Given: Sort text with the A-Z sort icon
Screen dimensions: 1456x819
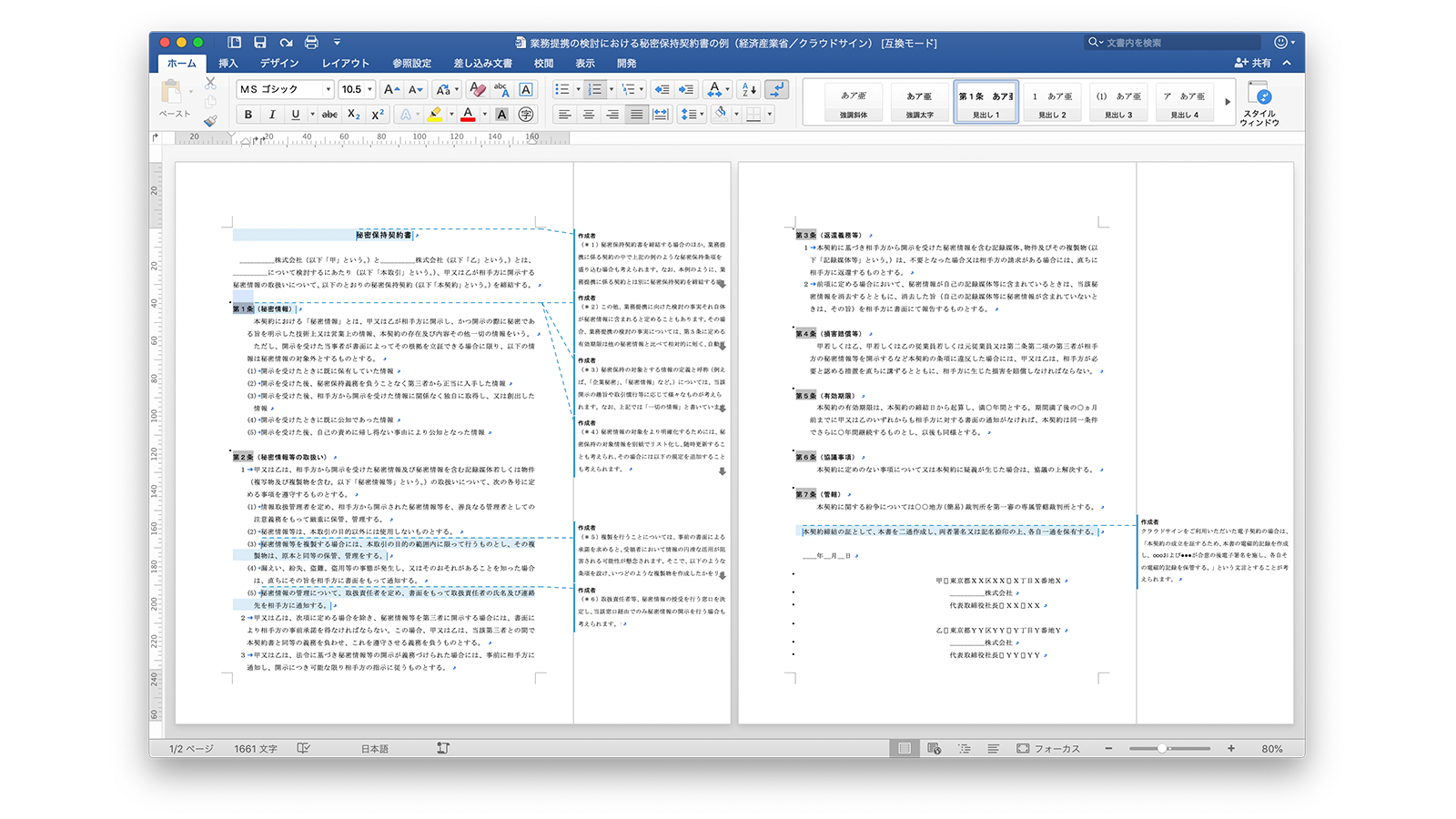Looking at the screenshot, I should click(x=749, y=89).
